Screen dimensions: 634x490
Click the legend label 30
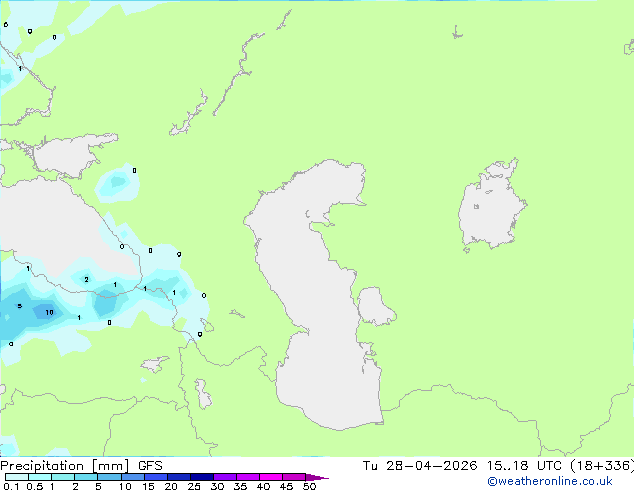coord(217,486)
